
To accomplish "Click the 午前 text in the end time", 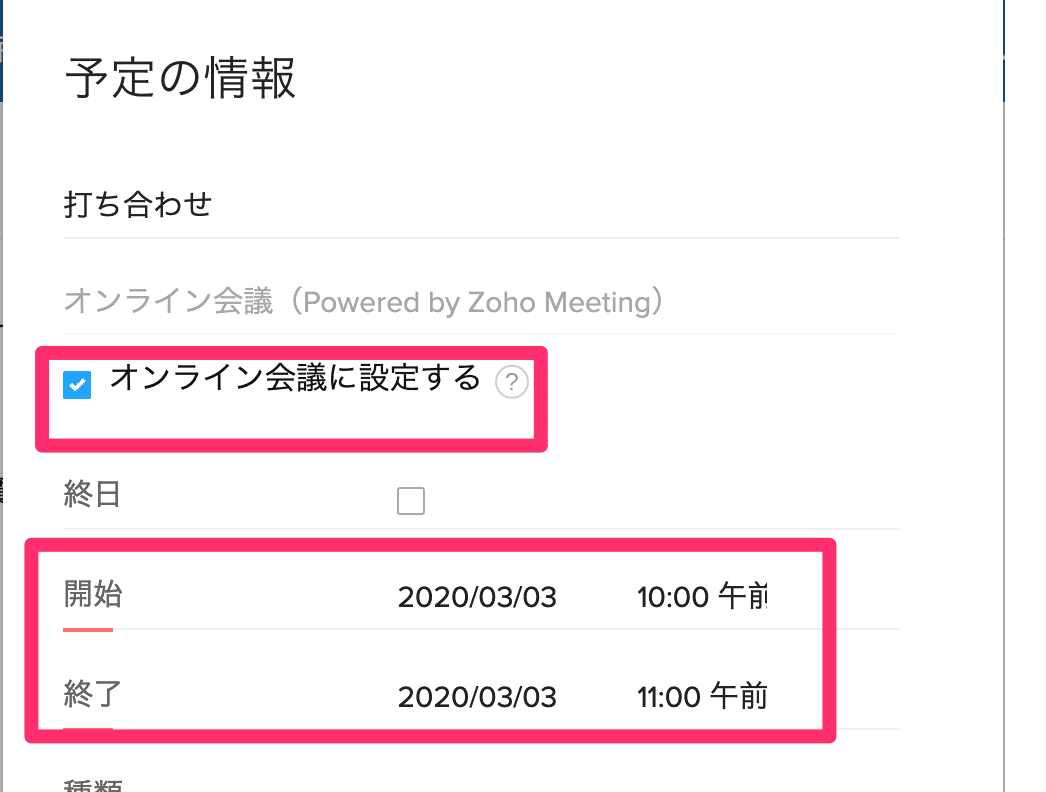I will [738, 696].
